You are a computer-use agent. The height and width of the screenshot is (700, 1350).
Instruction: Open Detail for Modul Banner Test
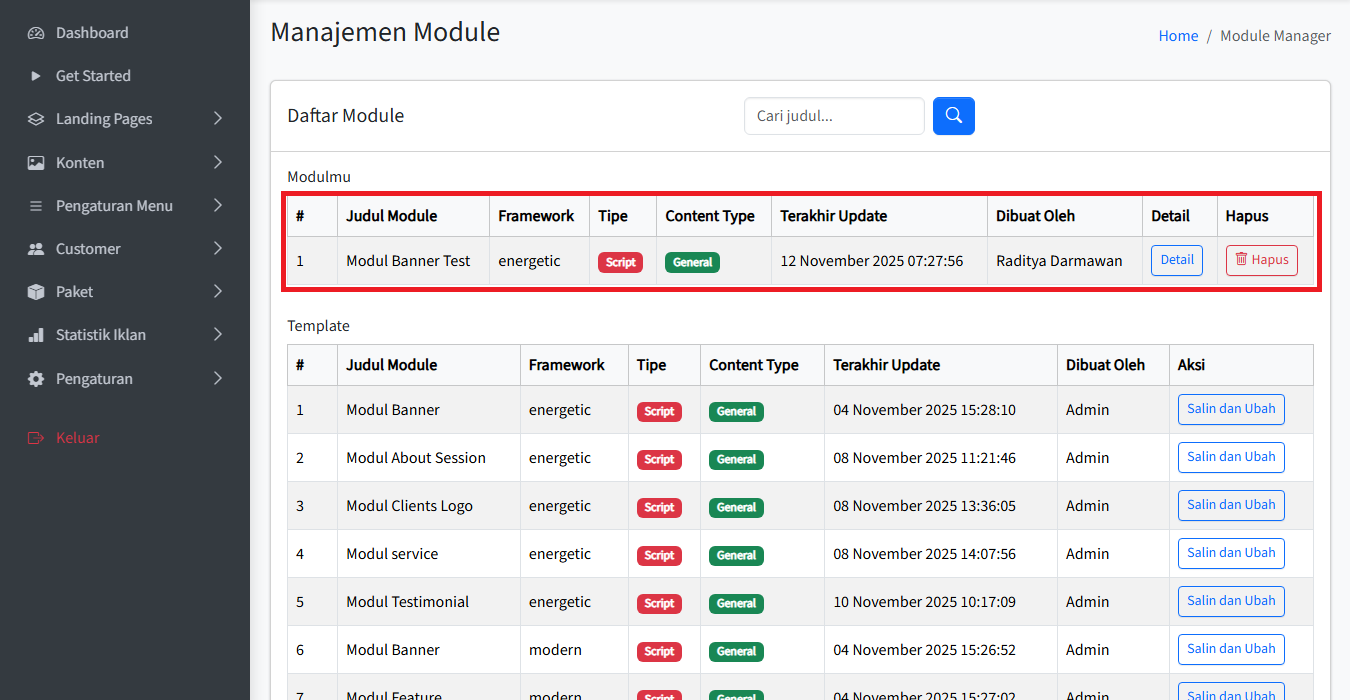[x=1176, y=260]
